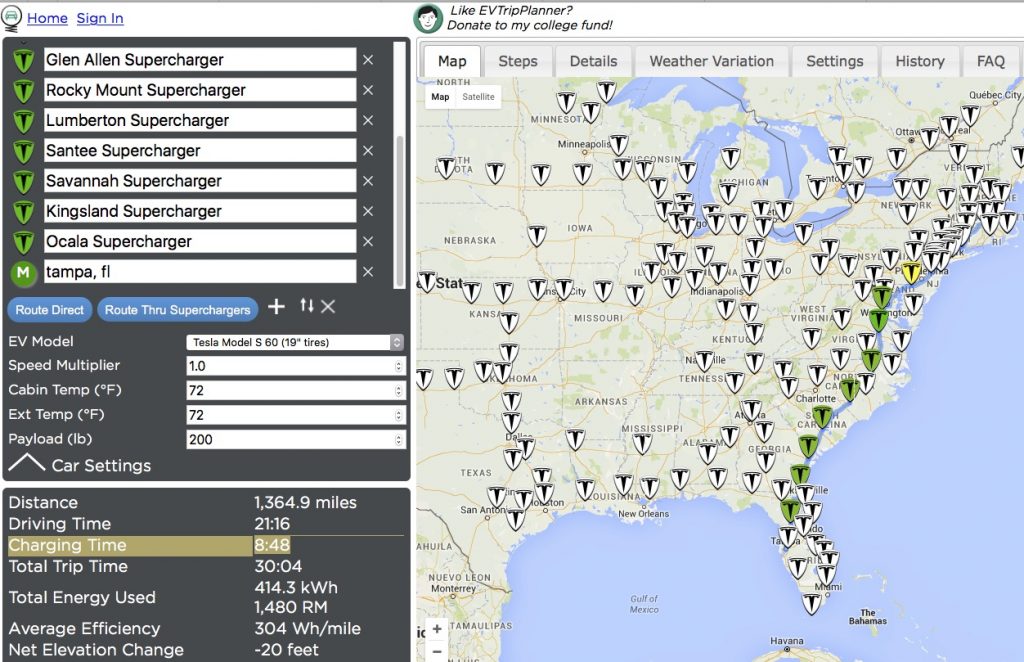Open the EV Model dropdown

(x=295, y=342)
